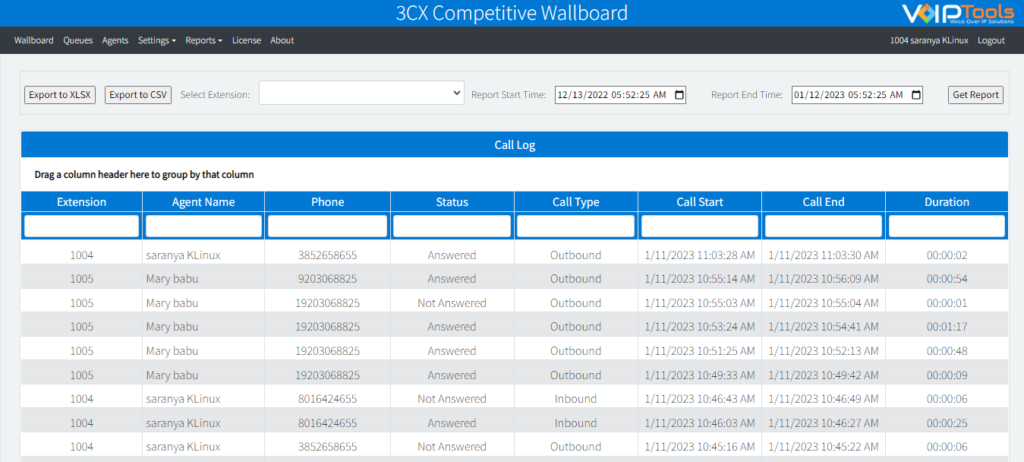Click the group-by column drop area text
1024x462 pixels.
(x=144, y=175)
